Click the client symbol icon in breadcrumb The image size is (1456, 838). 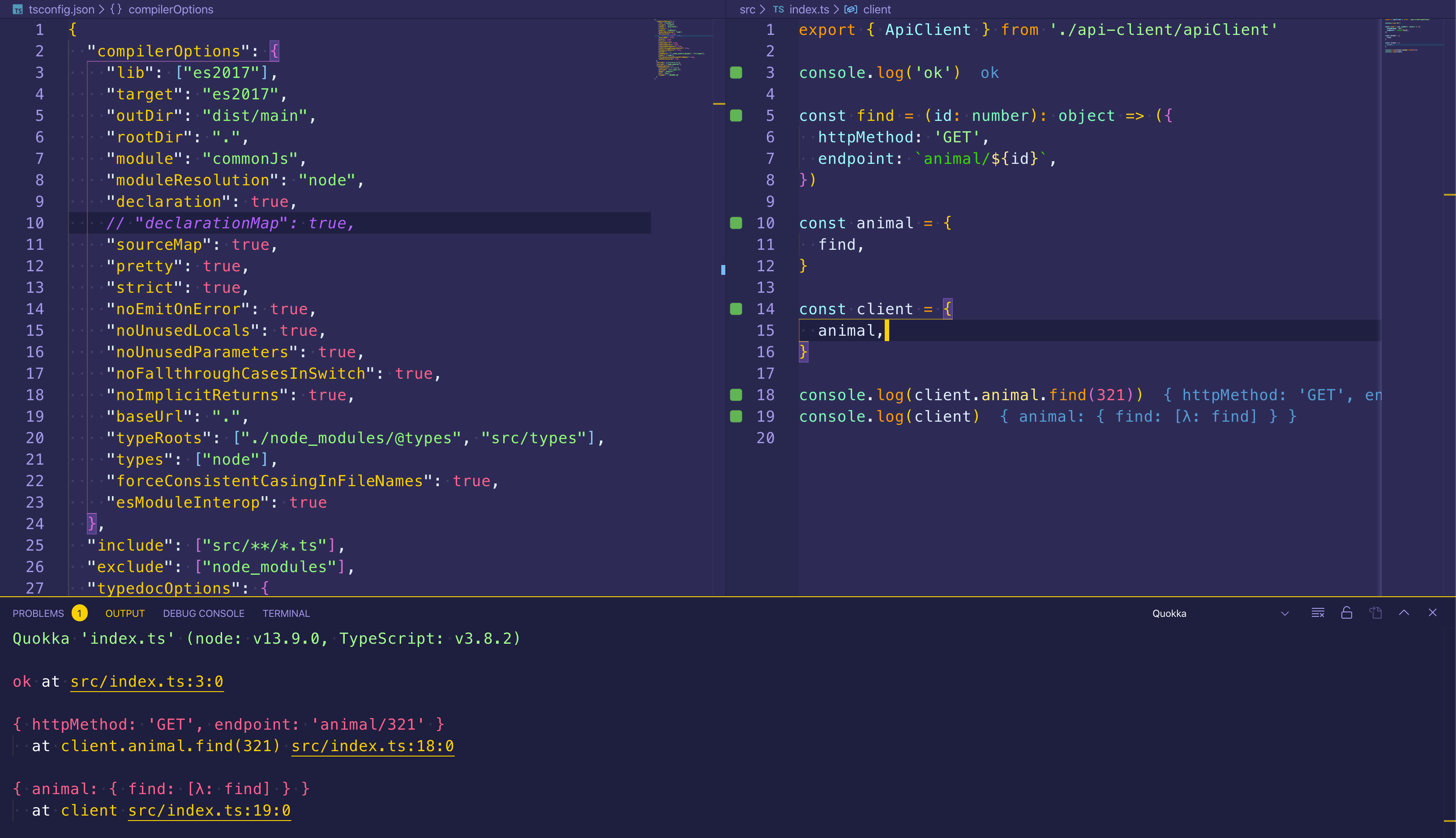[x=851, y=9]
